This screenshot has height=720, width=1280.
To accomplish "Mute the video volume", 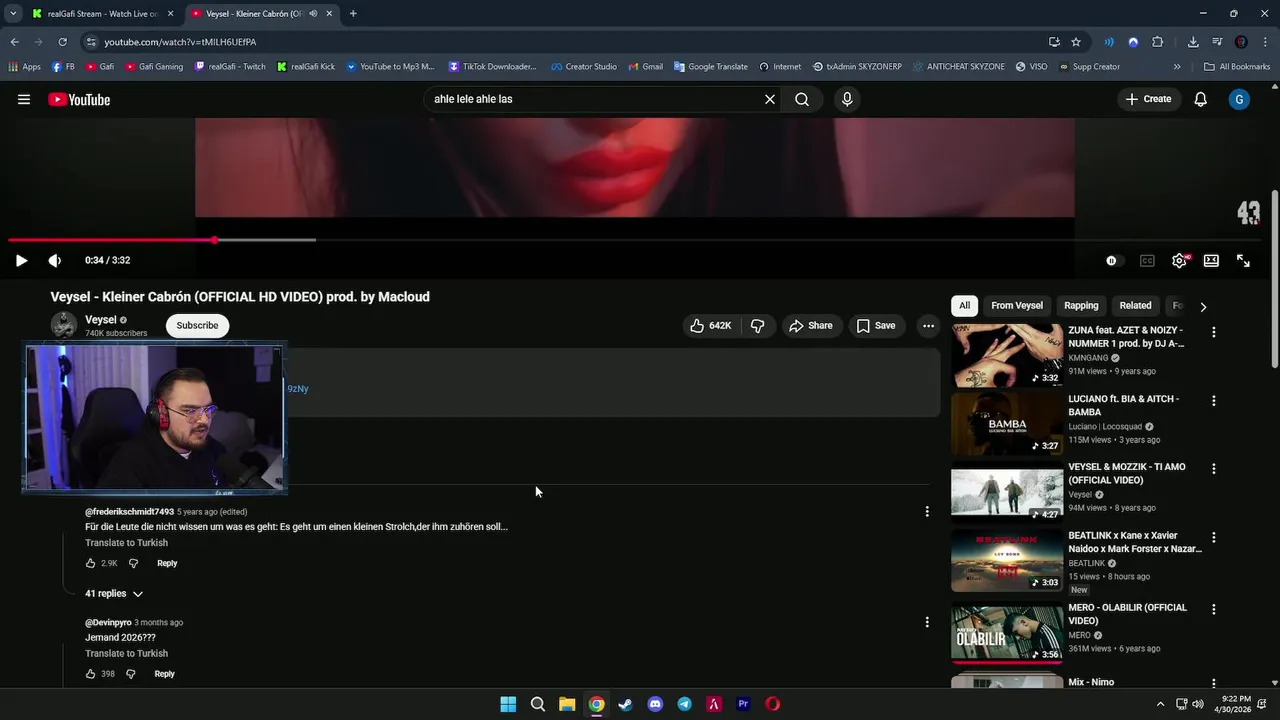I will pyautogui.click(x=55, y=260).
